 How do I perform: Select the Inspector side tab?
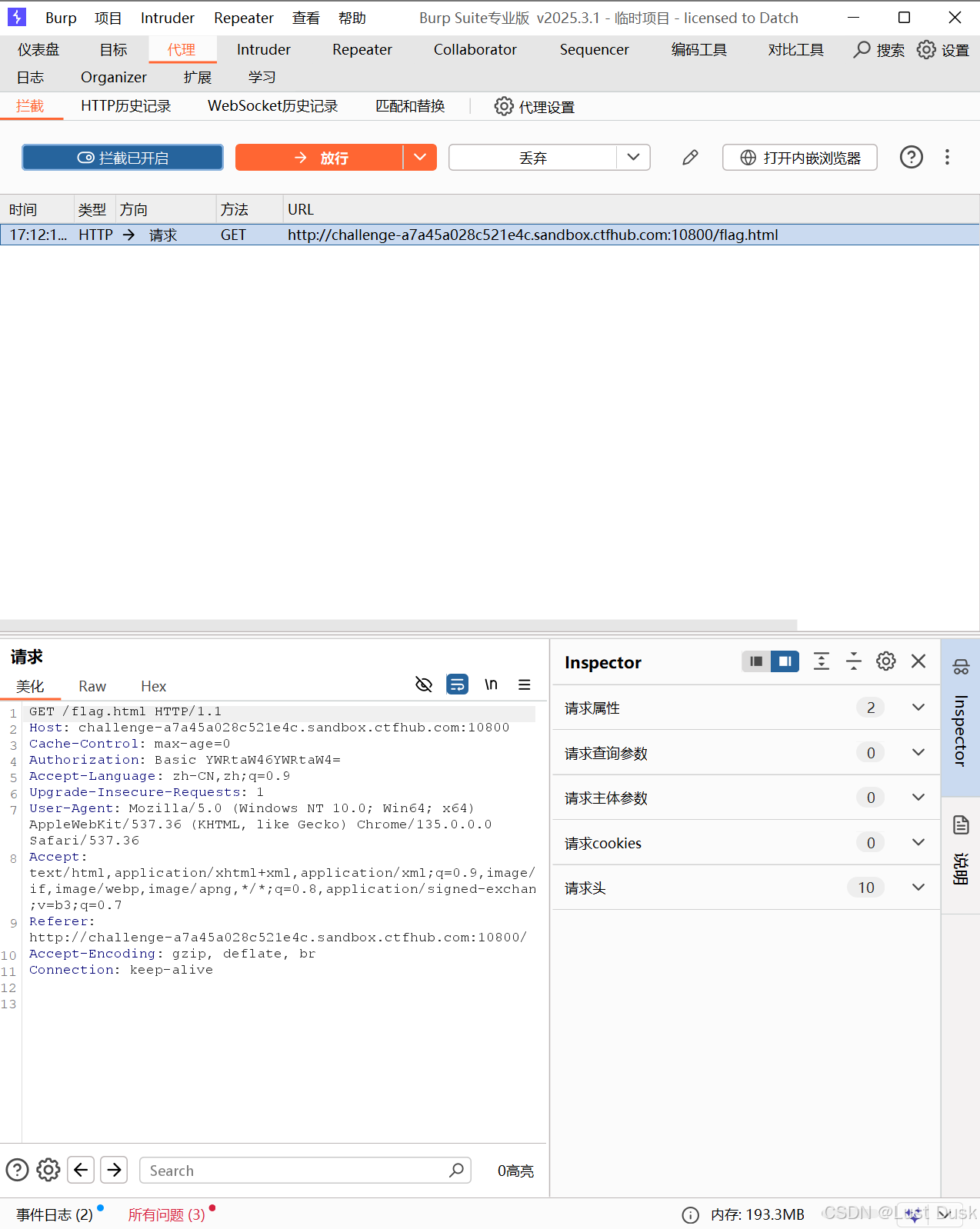[961, 718]
